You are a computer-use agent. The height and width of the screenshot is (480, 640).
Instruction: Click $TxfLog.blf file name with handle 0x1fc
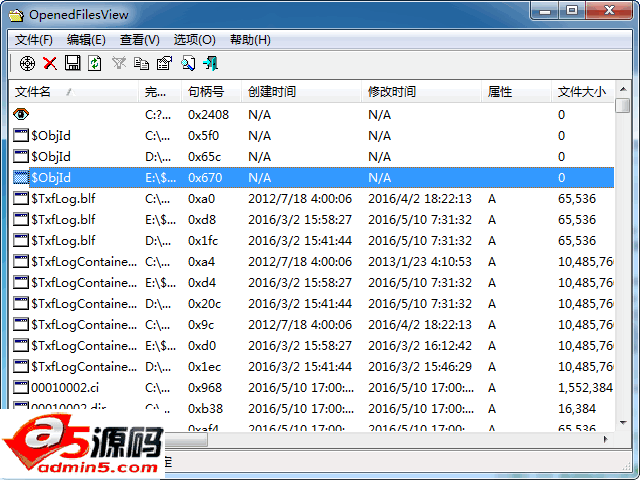pos(63,240)
